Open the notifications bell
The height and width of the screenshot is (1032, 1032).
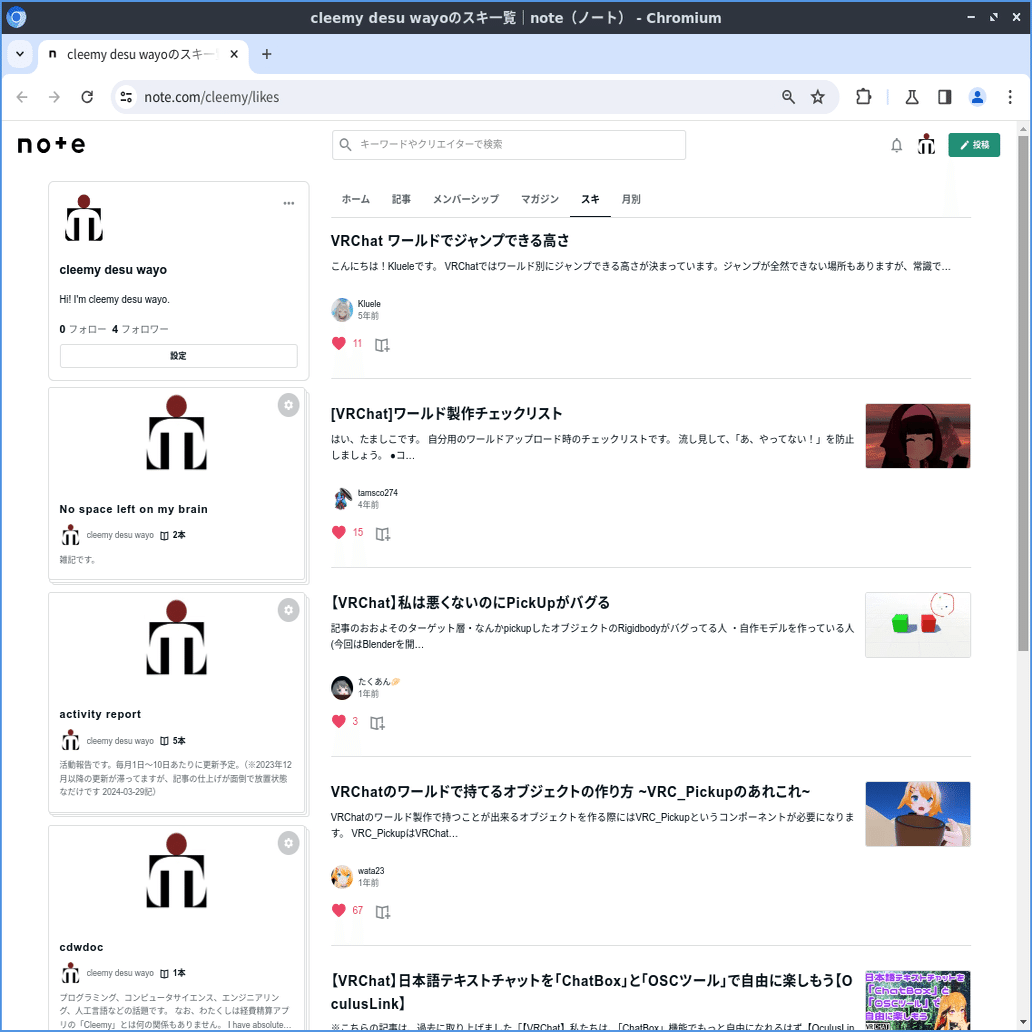(896, 145)
